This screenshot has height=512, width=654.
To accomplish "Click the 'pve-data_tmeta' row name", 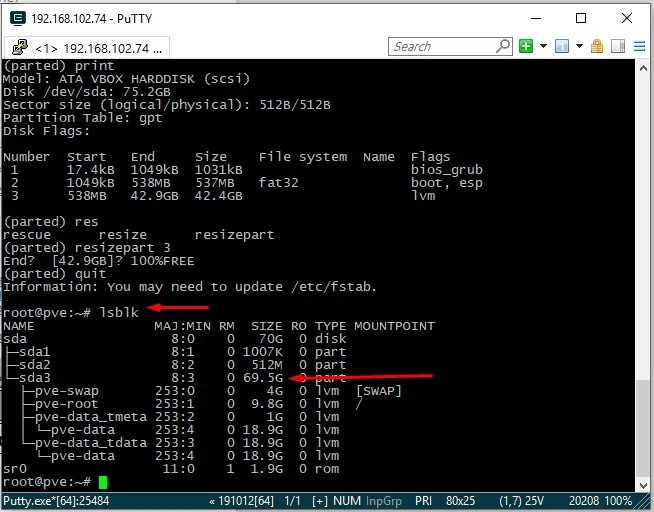I will pyautogui.click(x=91, y=417).
